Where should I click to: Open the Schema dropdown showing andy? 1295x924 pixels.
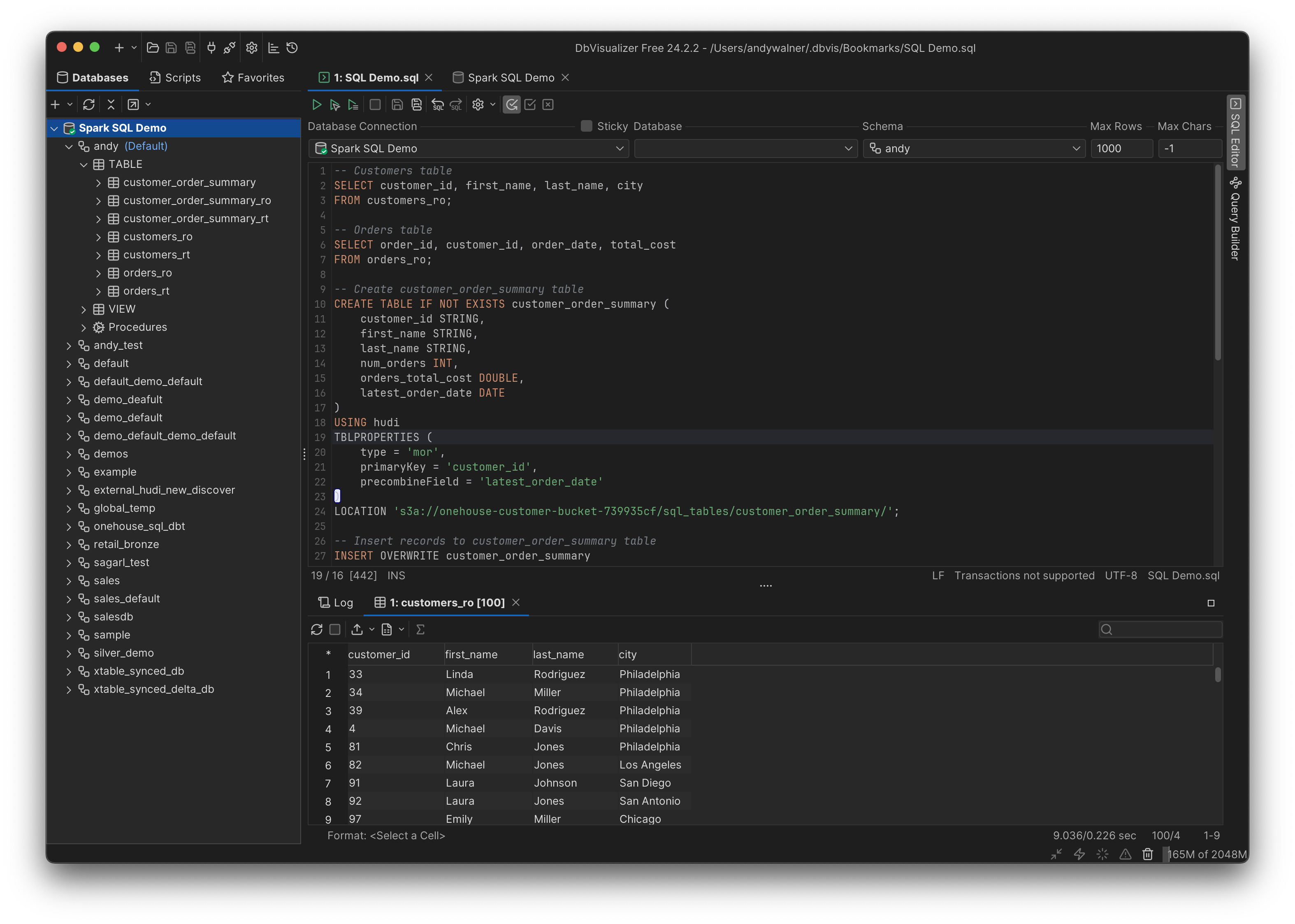tap(974, 149)
